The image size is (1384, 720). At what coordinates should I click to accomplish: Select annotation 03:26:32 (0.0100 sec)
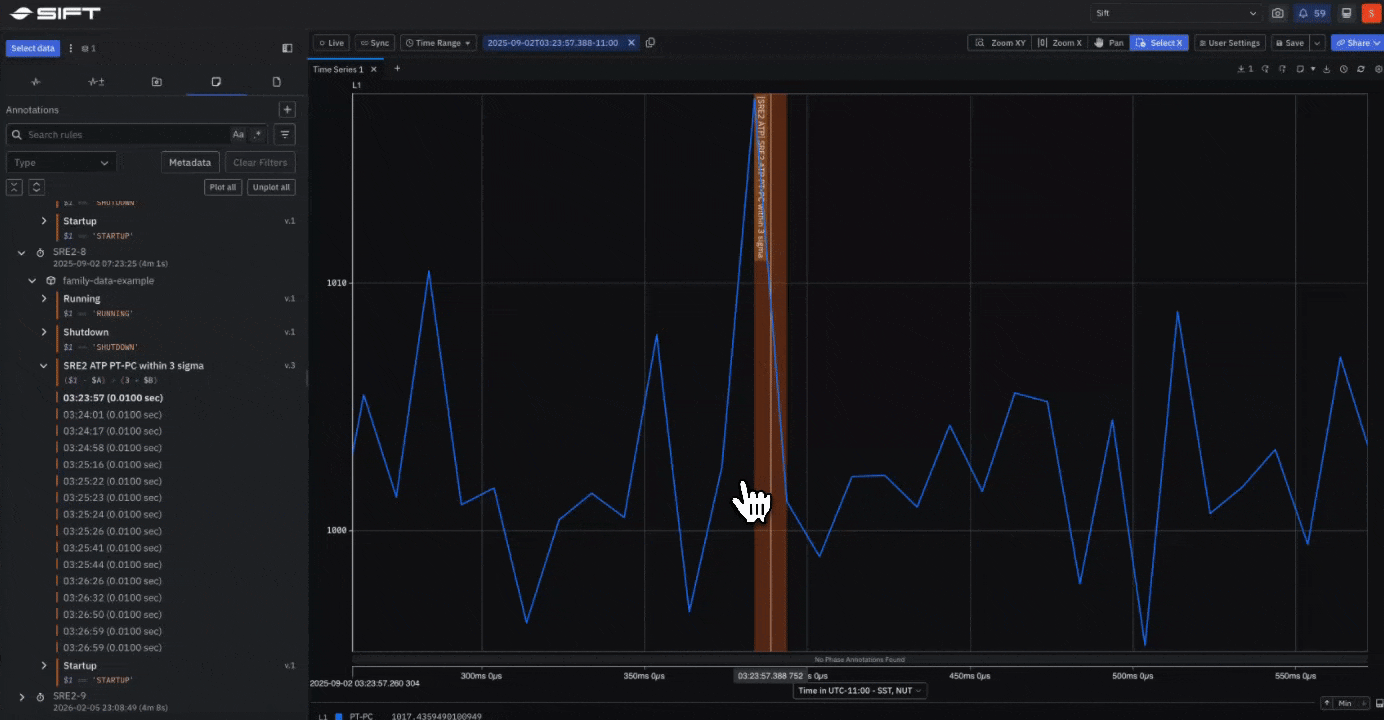(112, 598)
